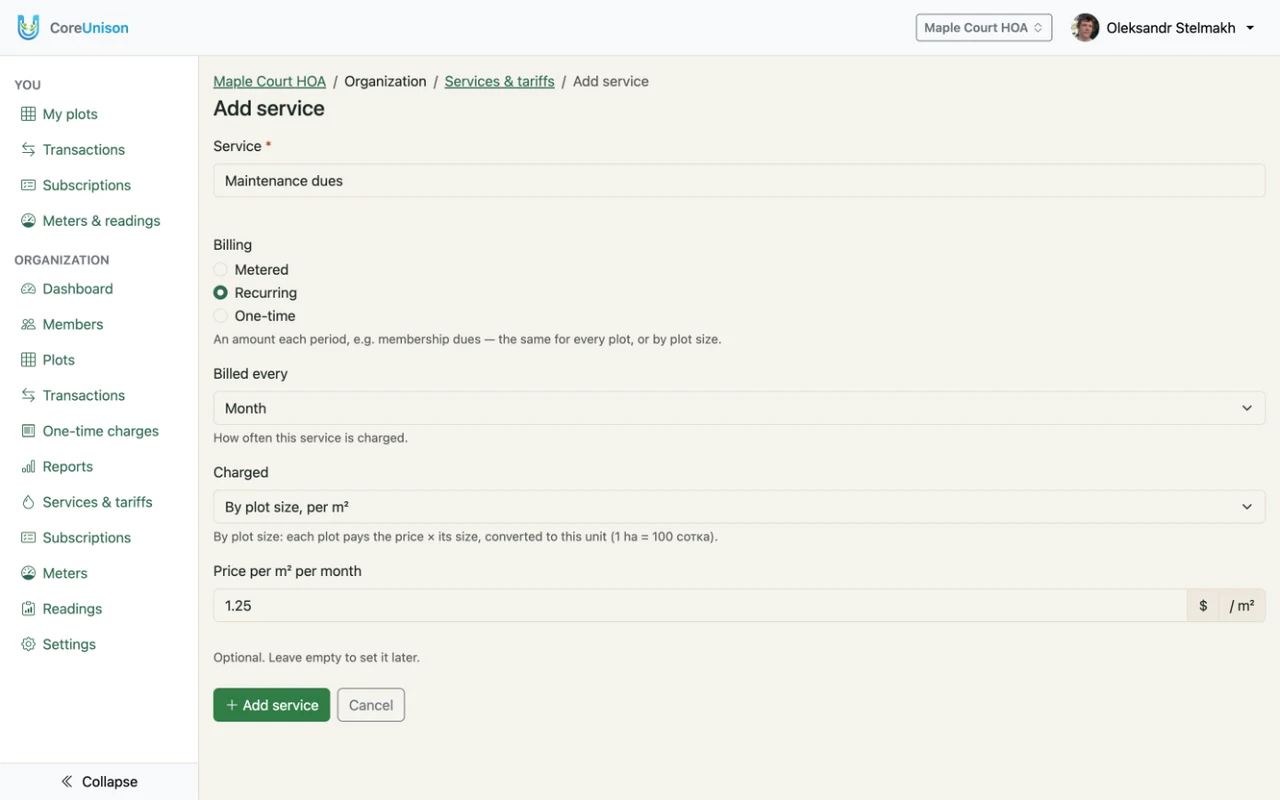Click the One-time charges icon
Viewport: 1280px width, 800px height.
(x=28, y=431)
